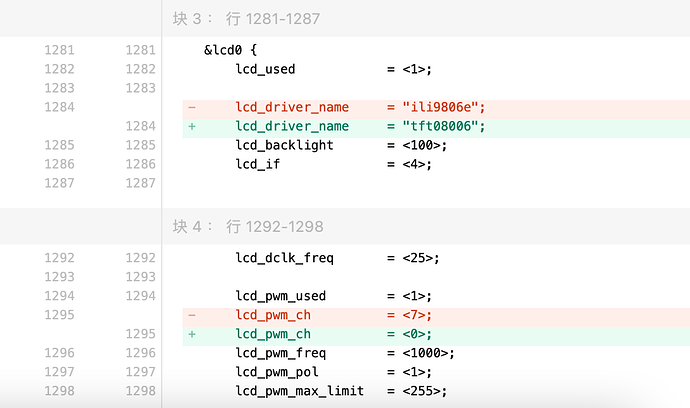Click new line number 1295
The height and width of the screenshot is (408, 690).
pyautogui.click(x=140, y=334)
